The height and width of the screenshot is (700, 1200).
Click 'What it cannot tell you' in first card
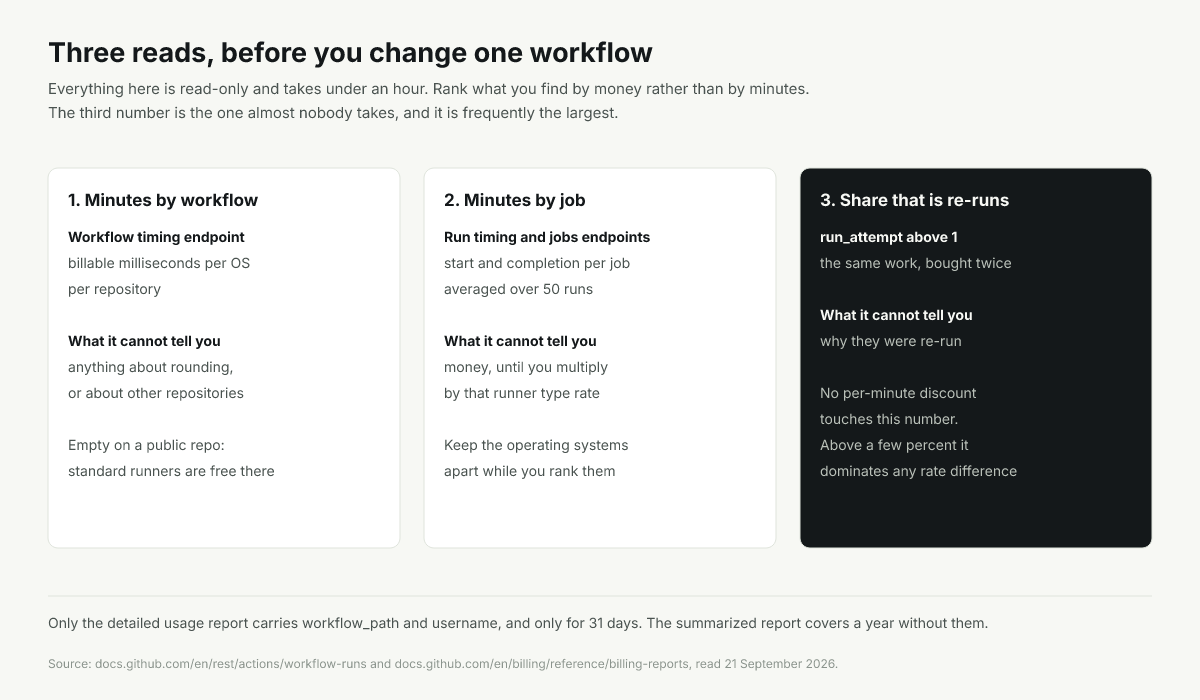click(144, 341)
